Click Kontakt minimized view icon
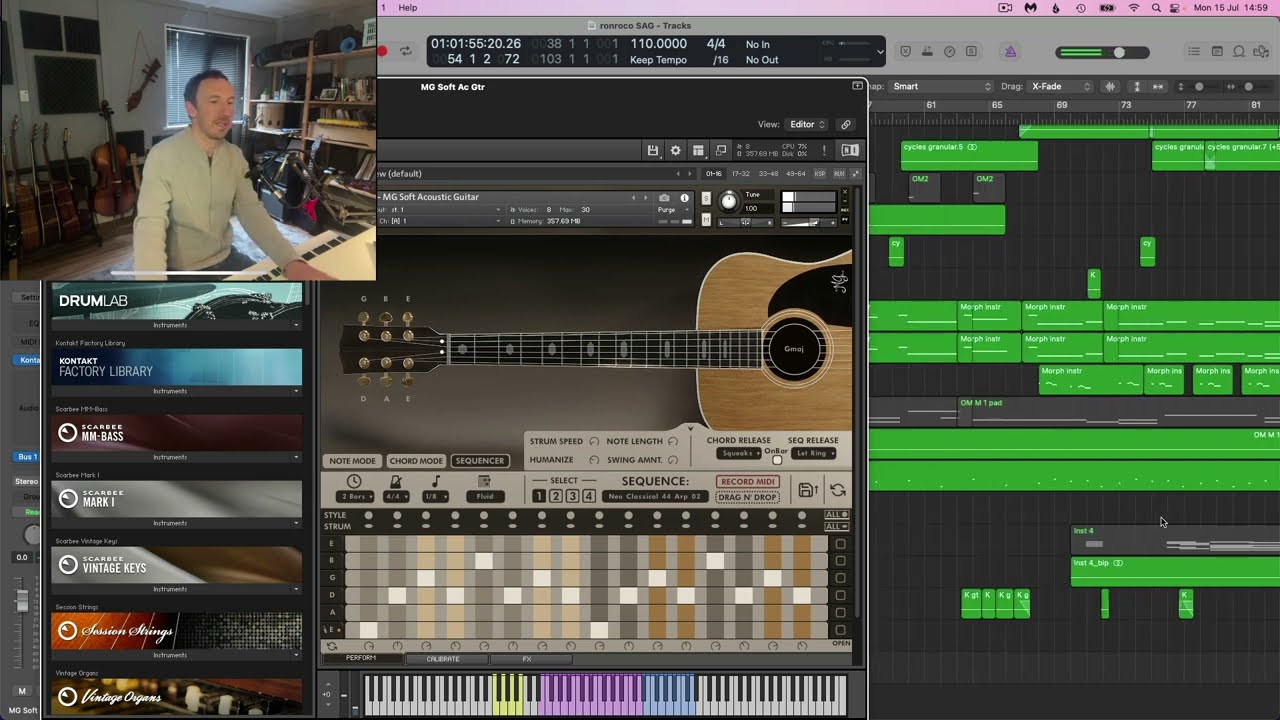This screenshot has height=720, width=1280. click(720, 150)
